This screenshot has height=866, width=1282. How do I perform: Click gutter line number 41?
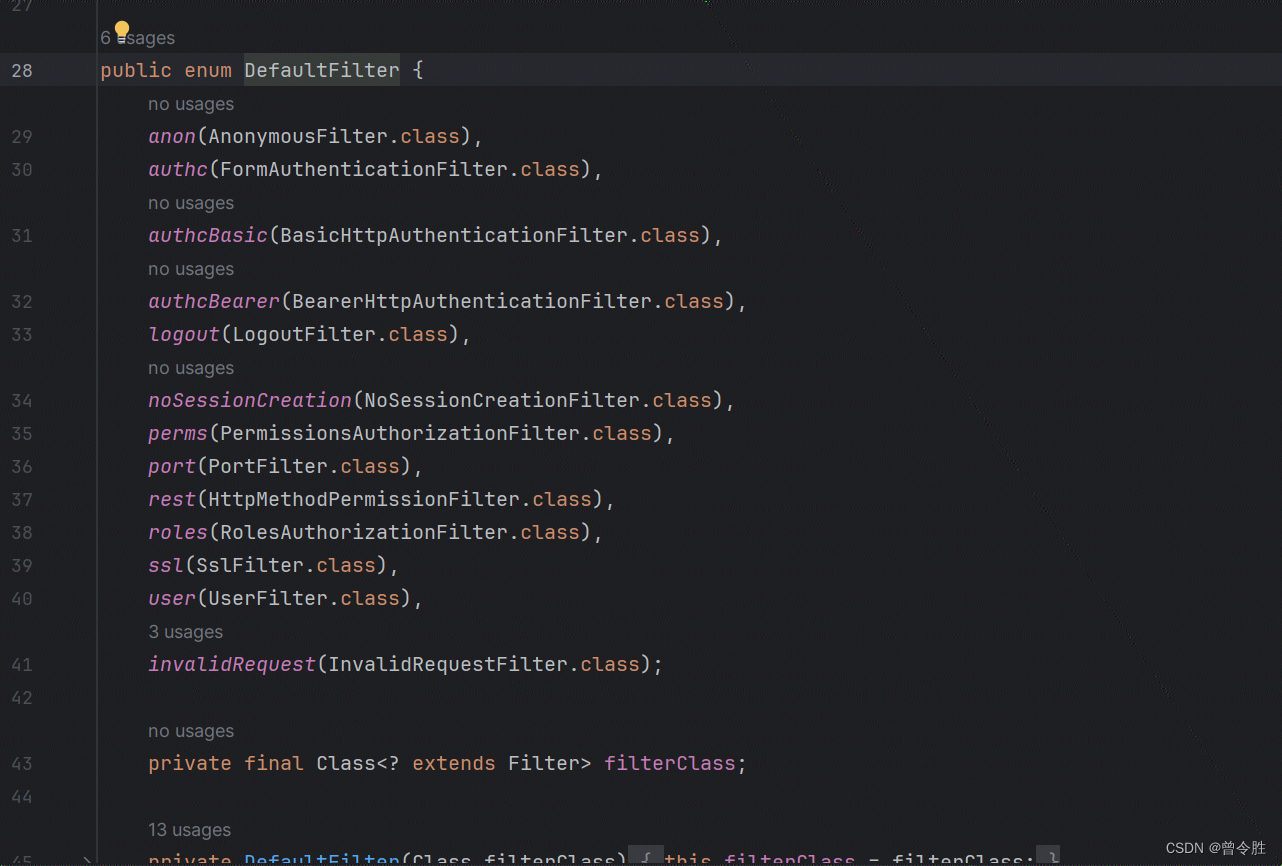click(x=22, y=664)
